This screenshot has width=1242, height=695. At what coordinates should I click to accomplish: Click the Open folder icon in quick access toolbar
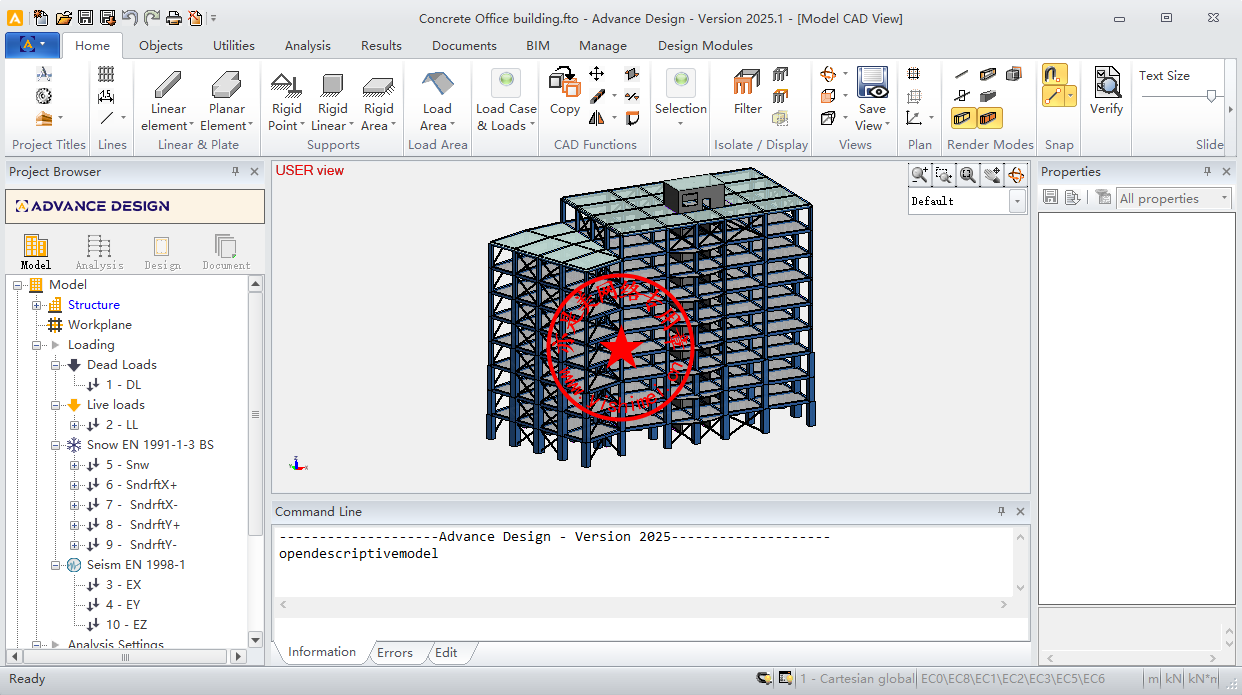click(64, 17)
